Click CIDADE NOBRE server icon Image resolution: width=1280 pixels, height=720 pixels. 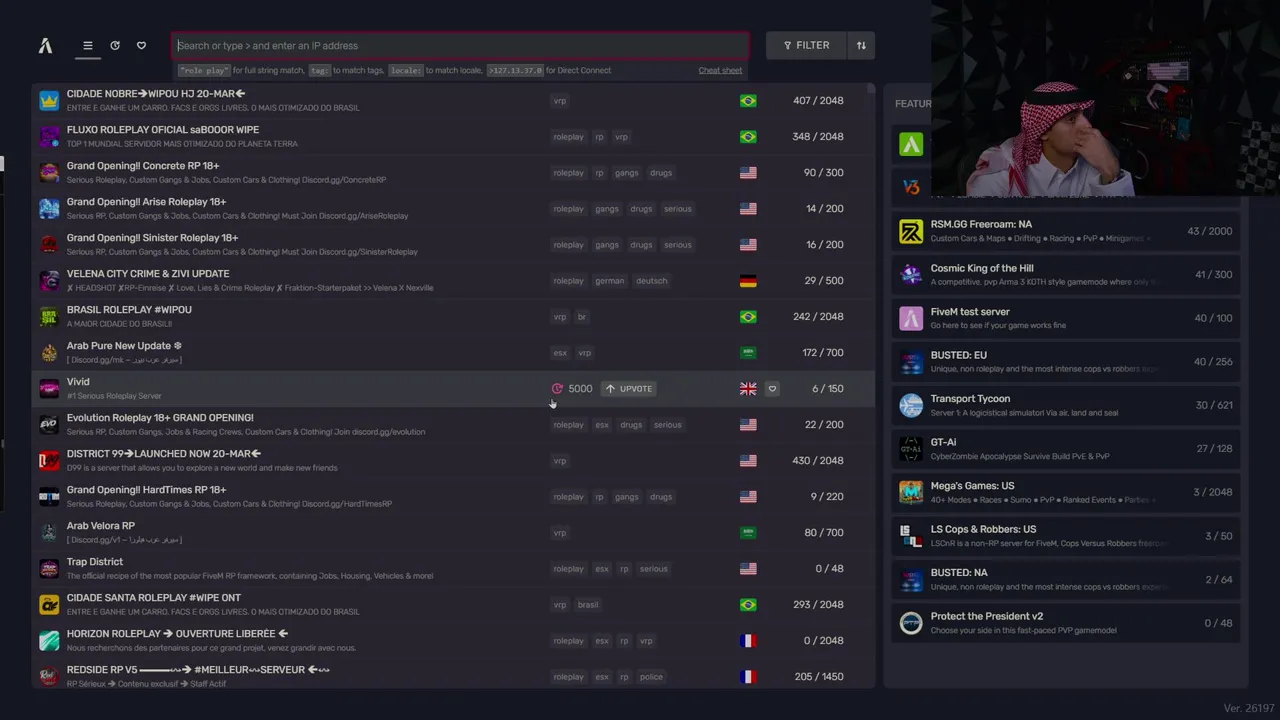tap(49, 100)
